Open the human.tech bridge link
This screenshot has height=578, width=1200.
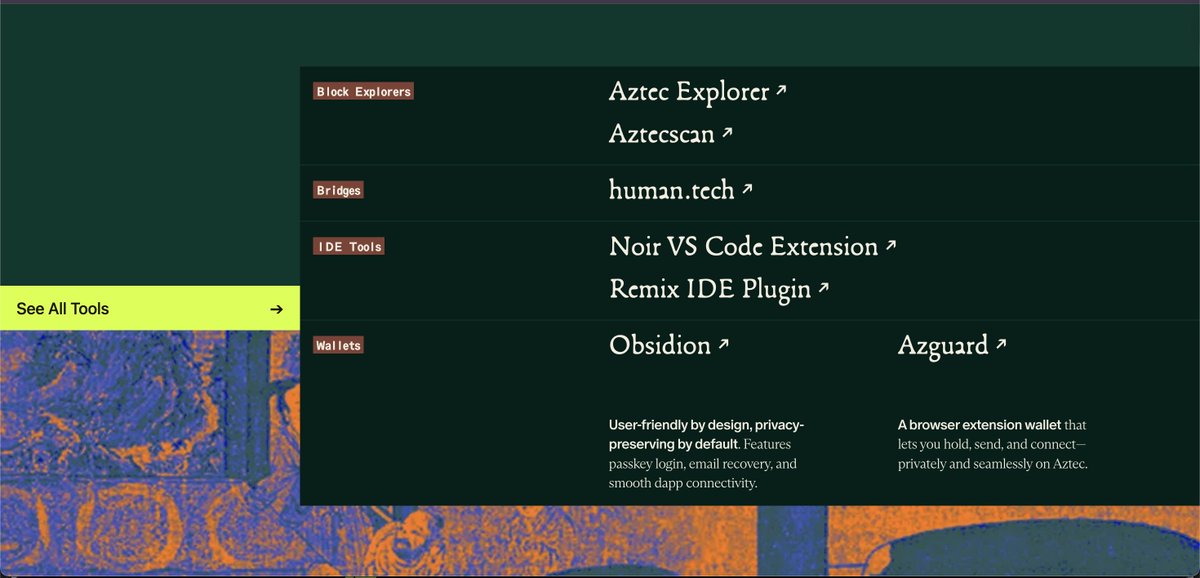click(680, 190)
